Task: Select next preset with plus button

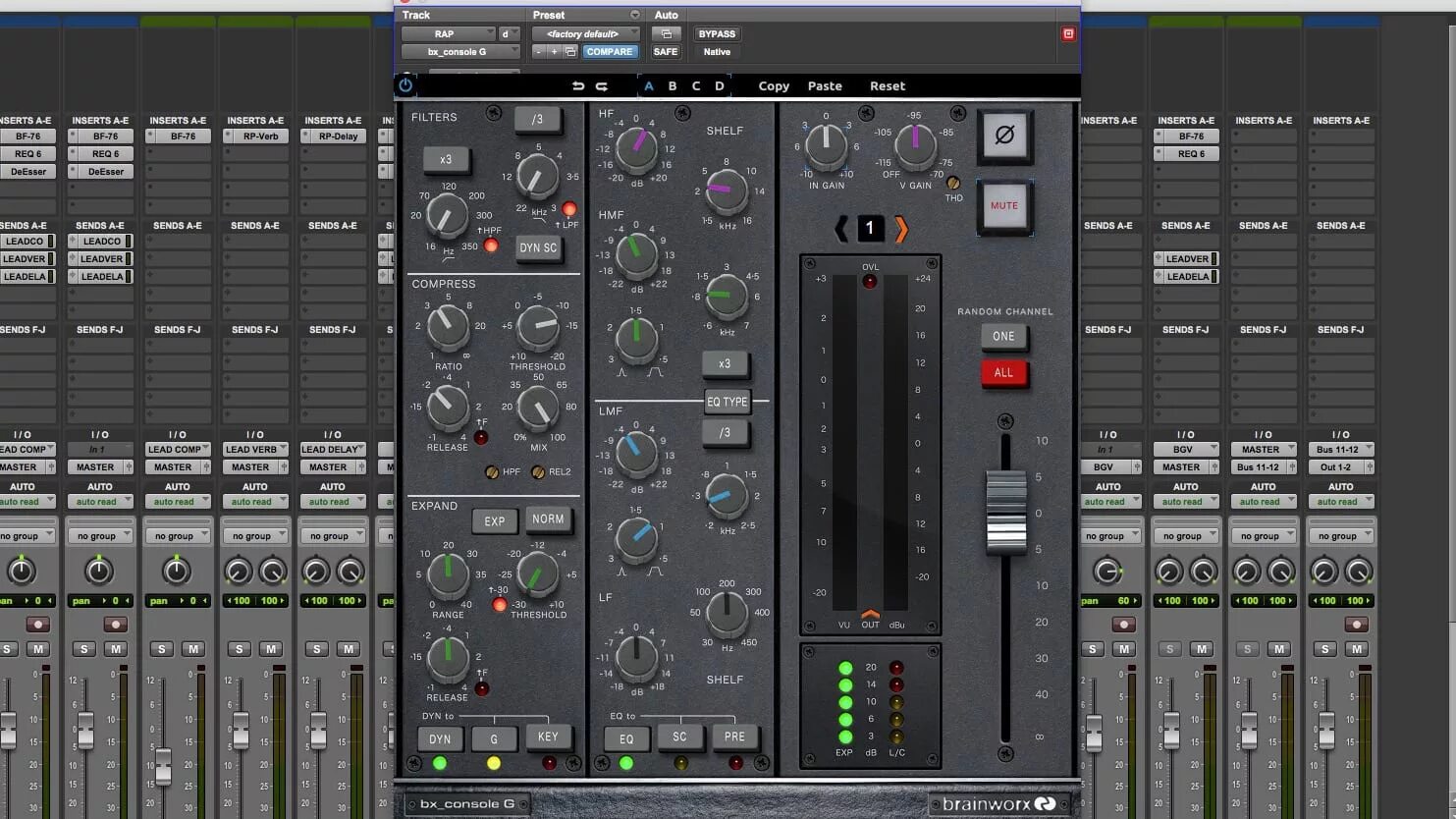Action: [554, 52]
